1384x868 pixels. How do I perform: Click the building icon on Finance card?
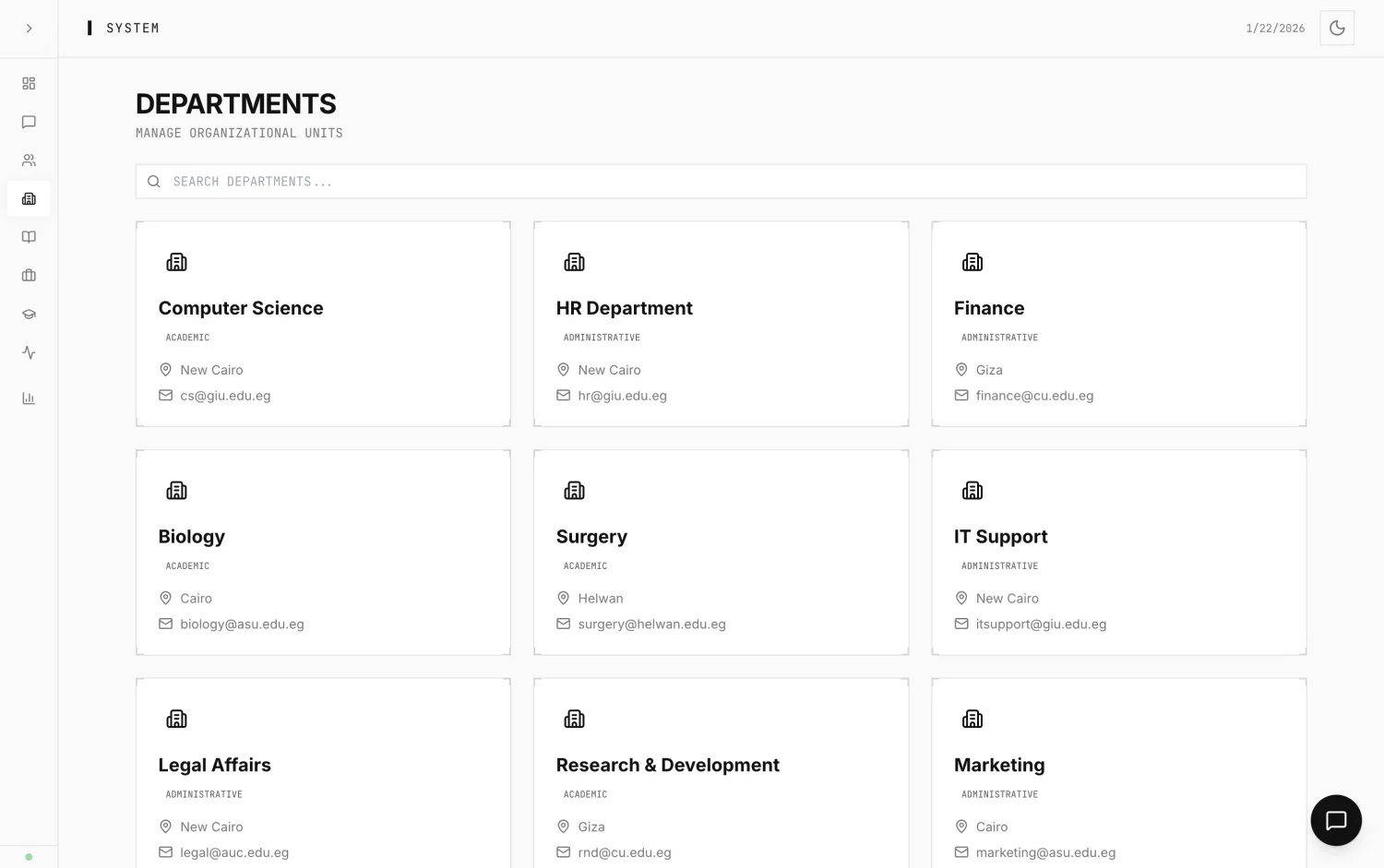click(x=972, y=262)
